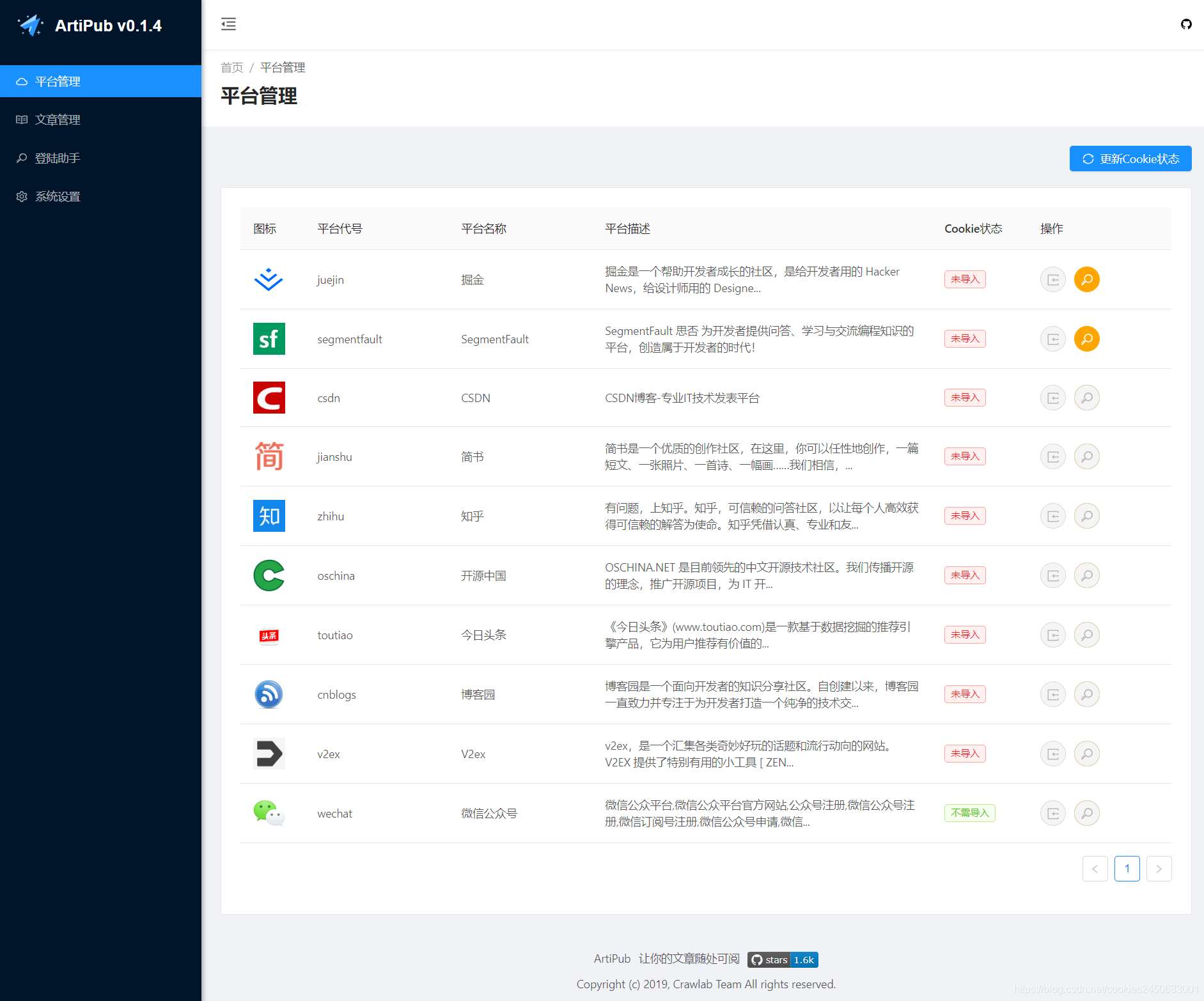1204x1001 pixels.
Task: Click the 博客园 platform name cell
Action: (x=478, y=695)
